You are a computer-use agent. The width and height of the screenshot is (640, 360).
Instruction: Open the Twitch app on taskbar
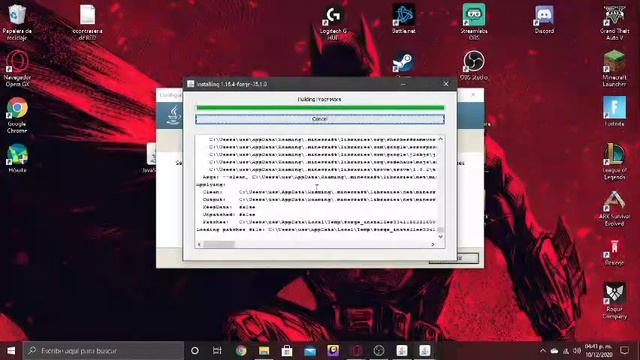(333, 351)
